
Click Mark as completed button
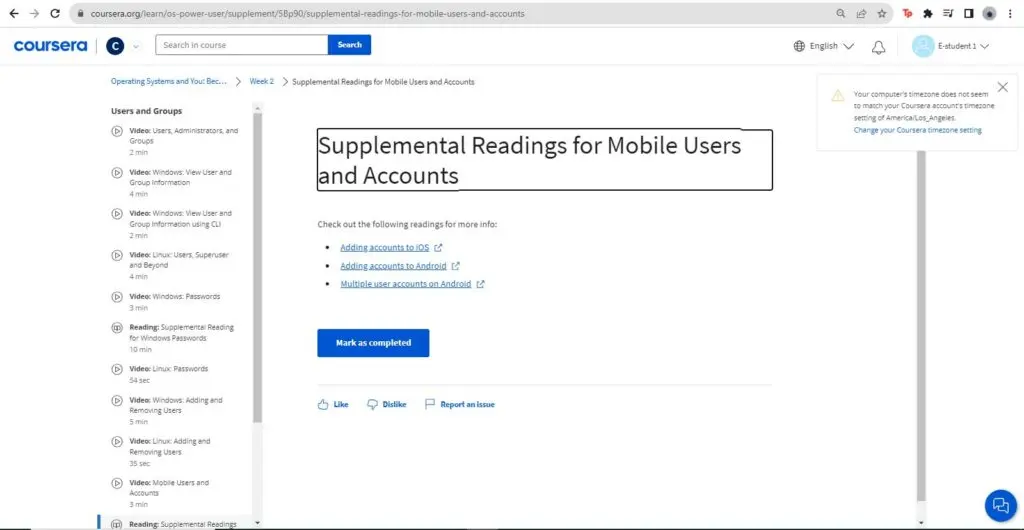[x=374, y=343]
